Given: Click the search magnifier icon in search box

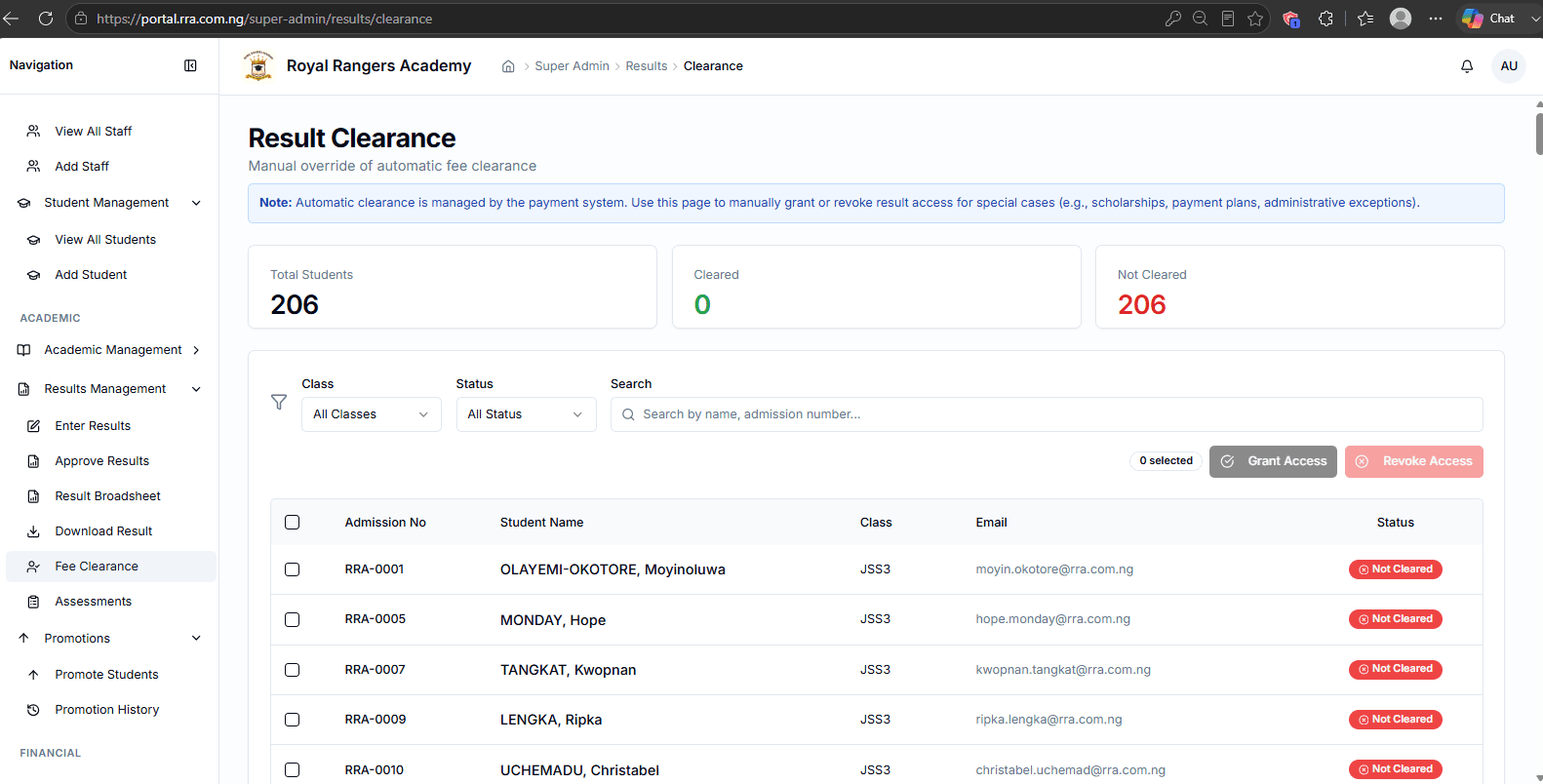Looking at the screenshot, I should (x=629, y=414).
